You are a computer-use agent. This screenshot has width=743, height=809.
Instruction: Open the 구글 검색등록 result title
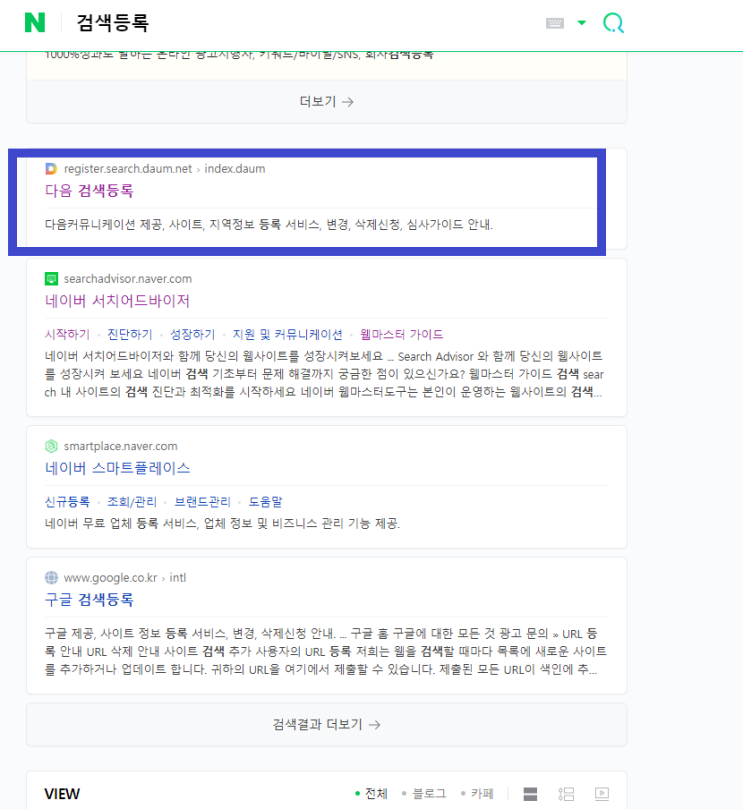tap(89, 600)
